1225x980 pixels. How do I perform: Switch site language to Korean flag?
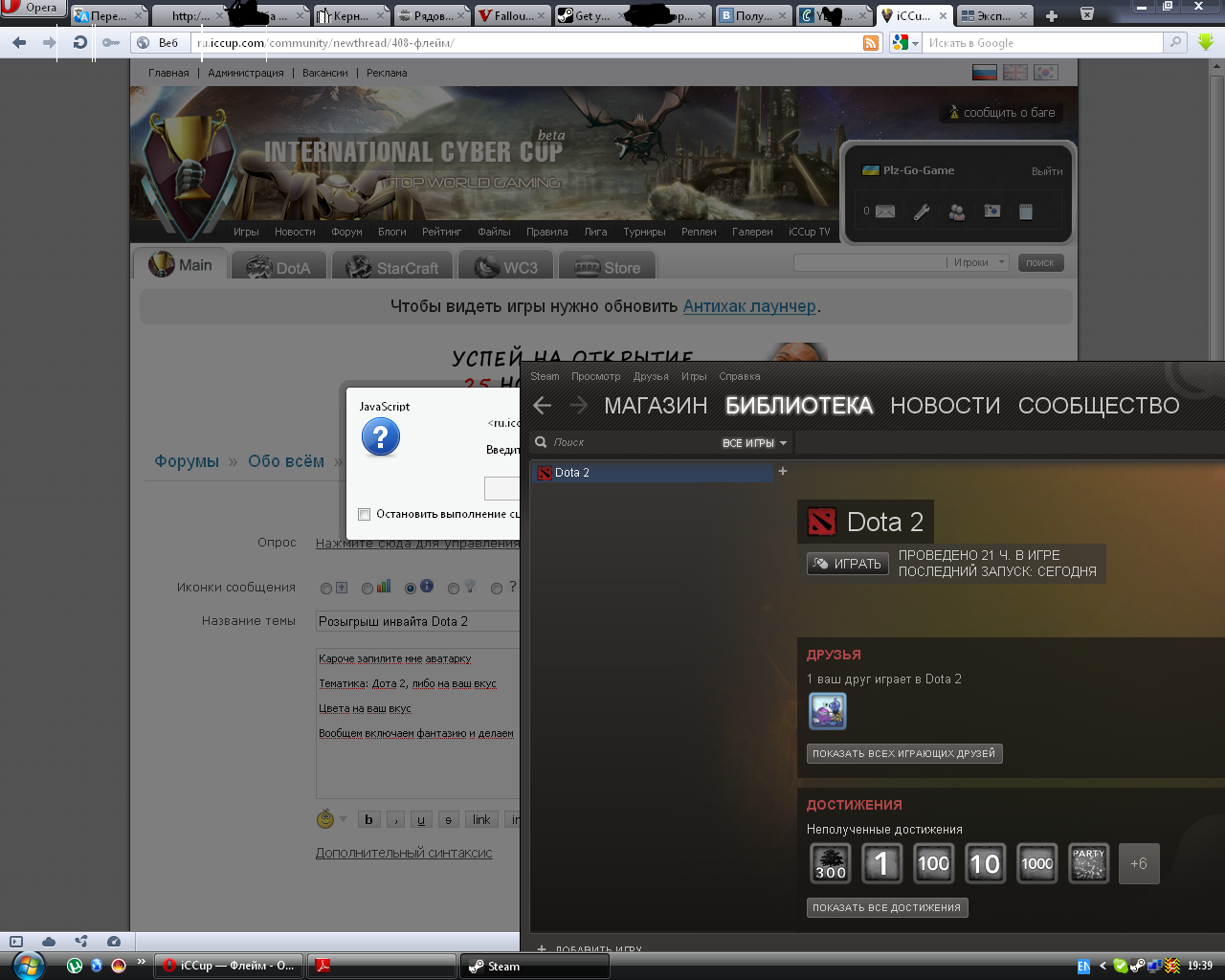point(1046,72)
